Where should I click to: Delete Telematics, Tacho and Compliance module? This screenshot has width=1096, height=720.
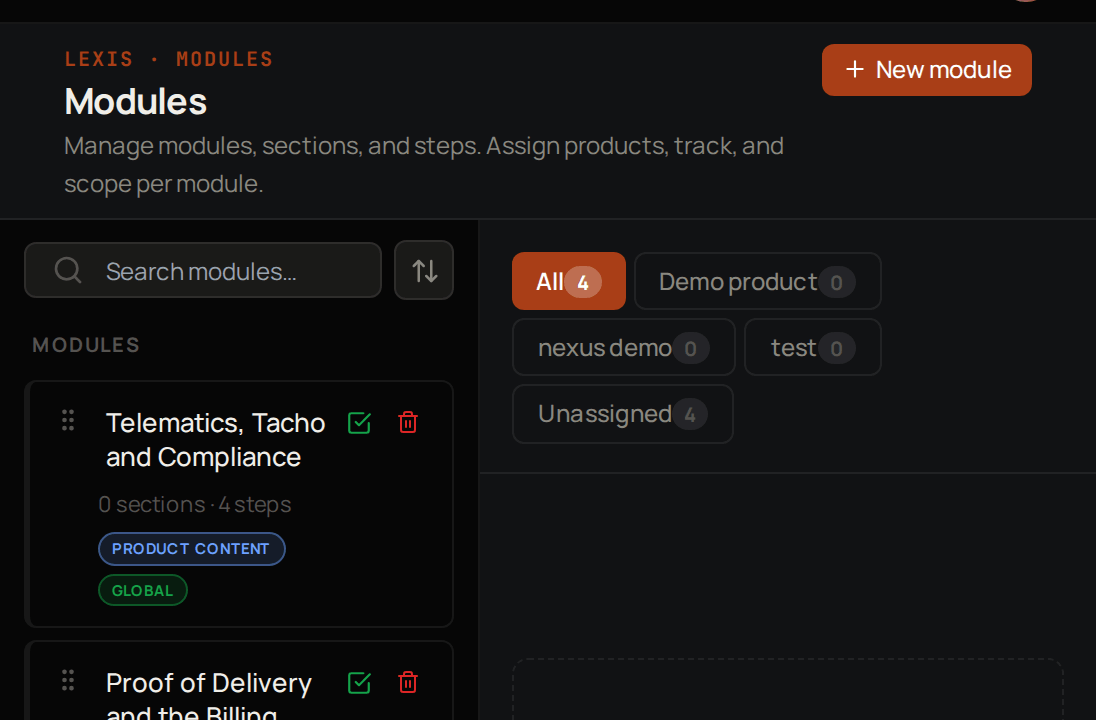[x=408, y=423]
